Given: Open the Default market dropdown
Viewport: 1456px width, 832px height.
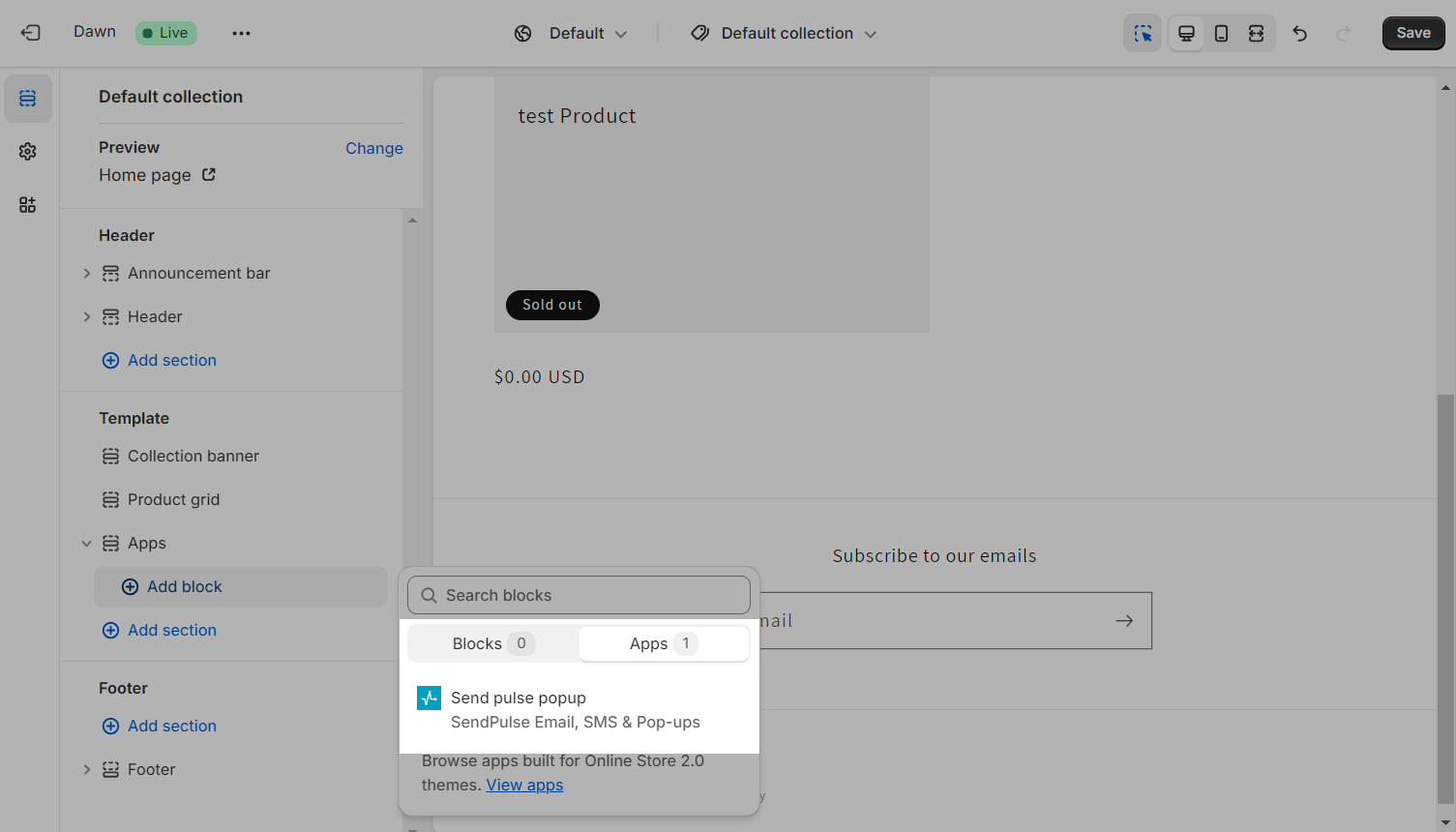Looking at the screenshot, I should click(x=571, y=34).
